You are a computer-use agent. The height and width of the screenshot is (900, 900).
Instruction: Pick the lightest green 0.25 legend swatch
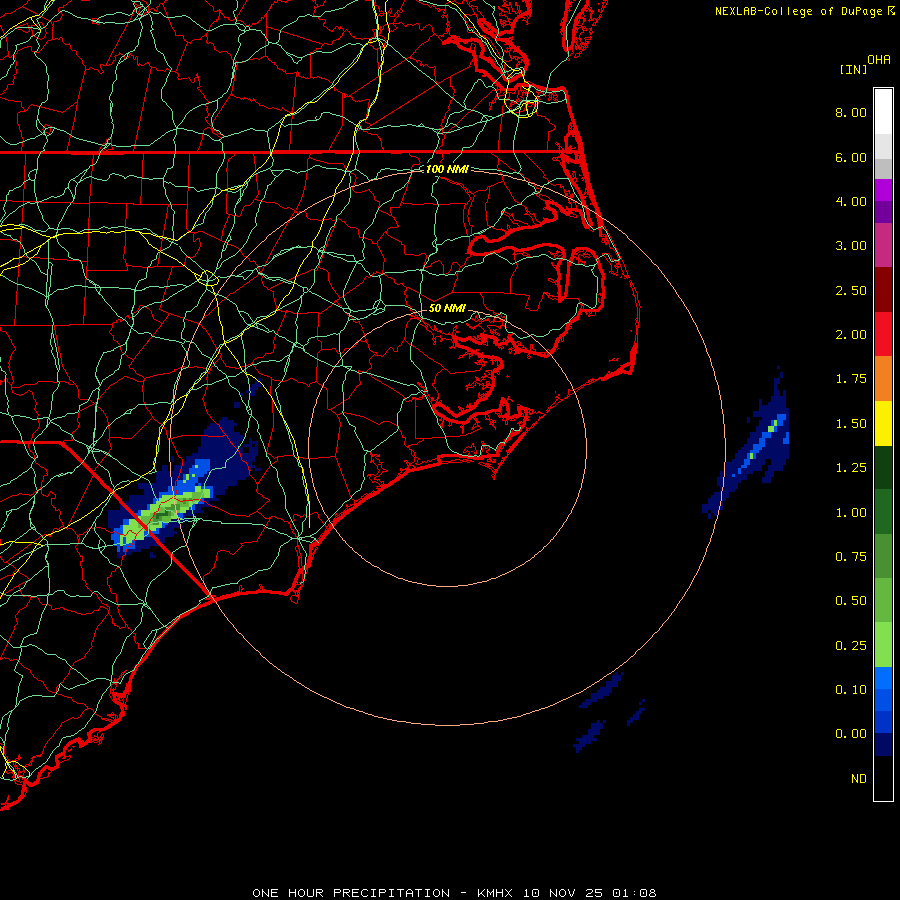[x=883, y=645]
